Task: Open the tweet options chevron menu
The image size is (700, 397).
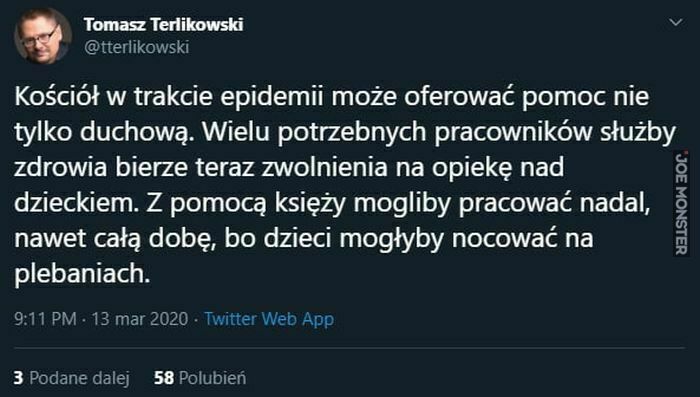Action: click(676, 22)
